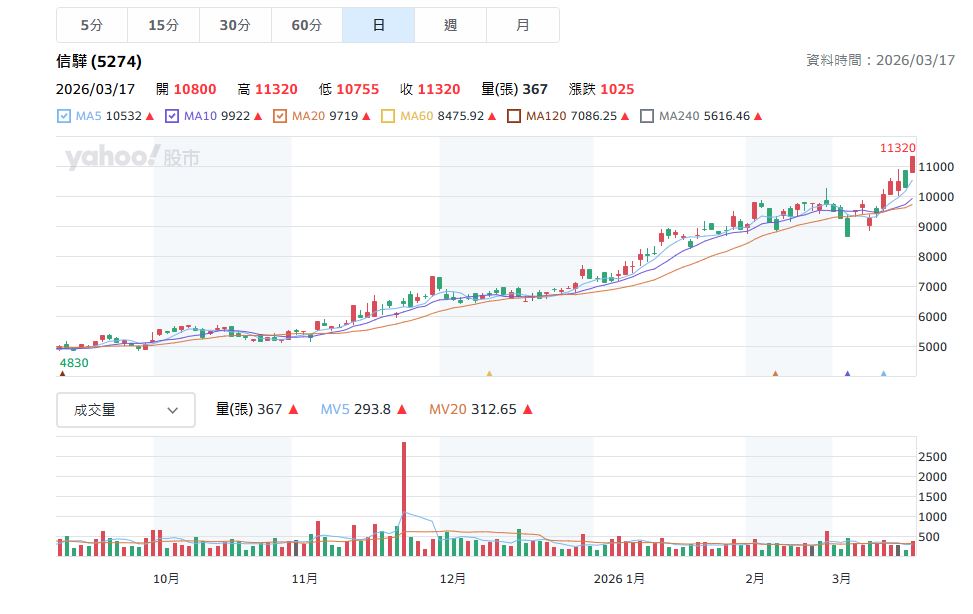Click the yellow triangle marker below December candles
Image resolution: width=973 pixels, height=614 pixels.
click(x=487, y=371)
